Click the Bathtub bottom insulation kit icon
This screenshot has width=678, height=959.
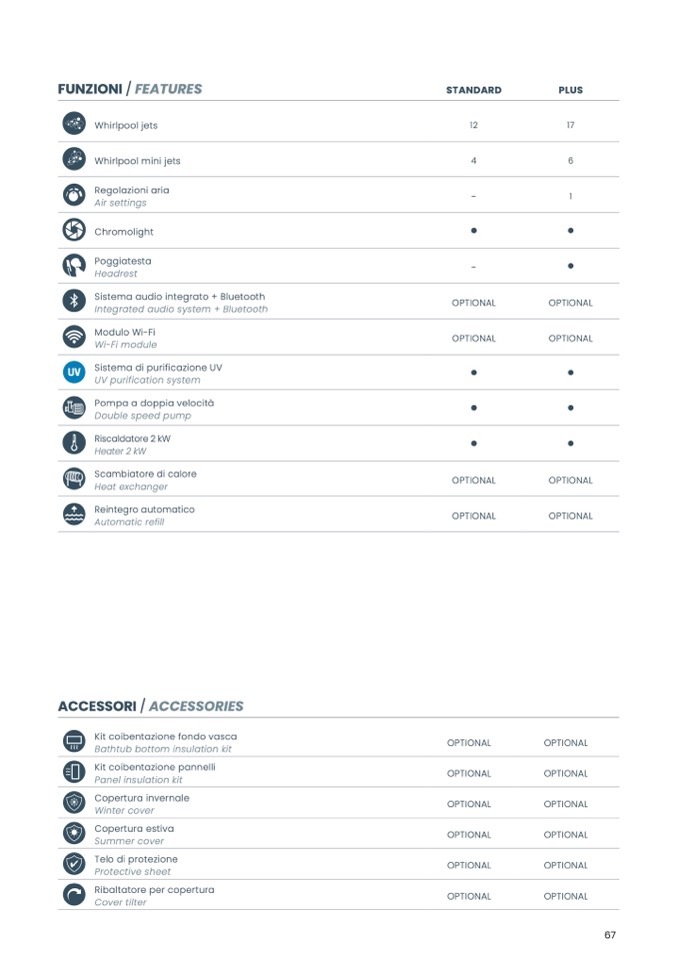point(73,742)
